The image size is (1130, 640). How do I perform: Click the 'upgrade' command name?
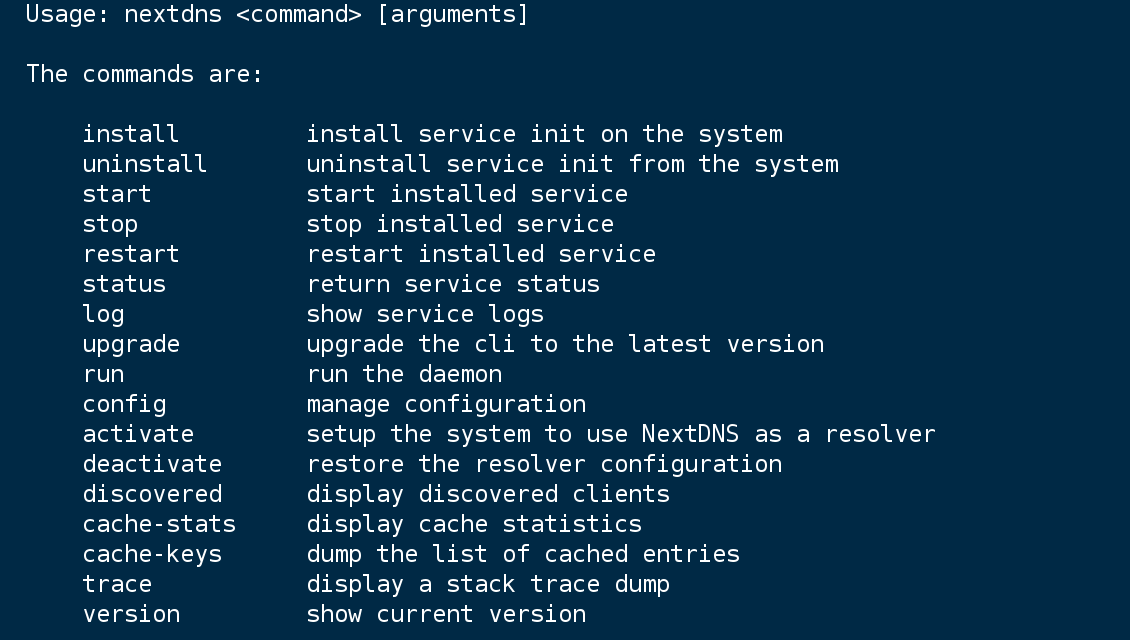tap(130, 344)
